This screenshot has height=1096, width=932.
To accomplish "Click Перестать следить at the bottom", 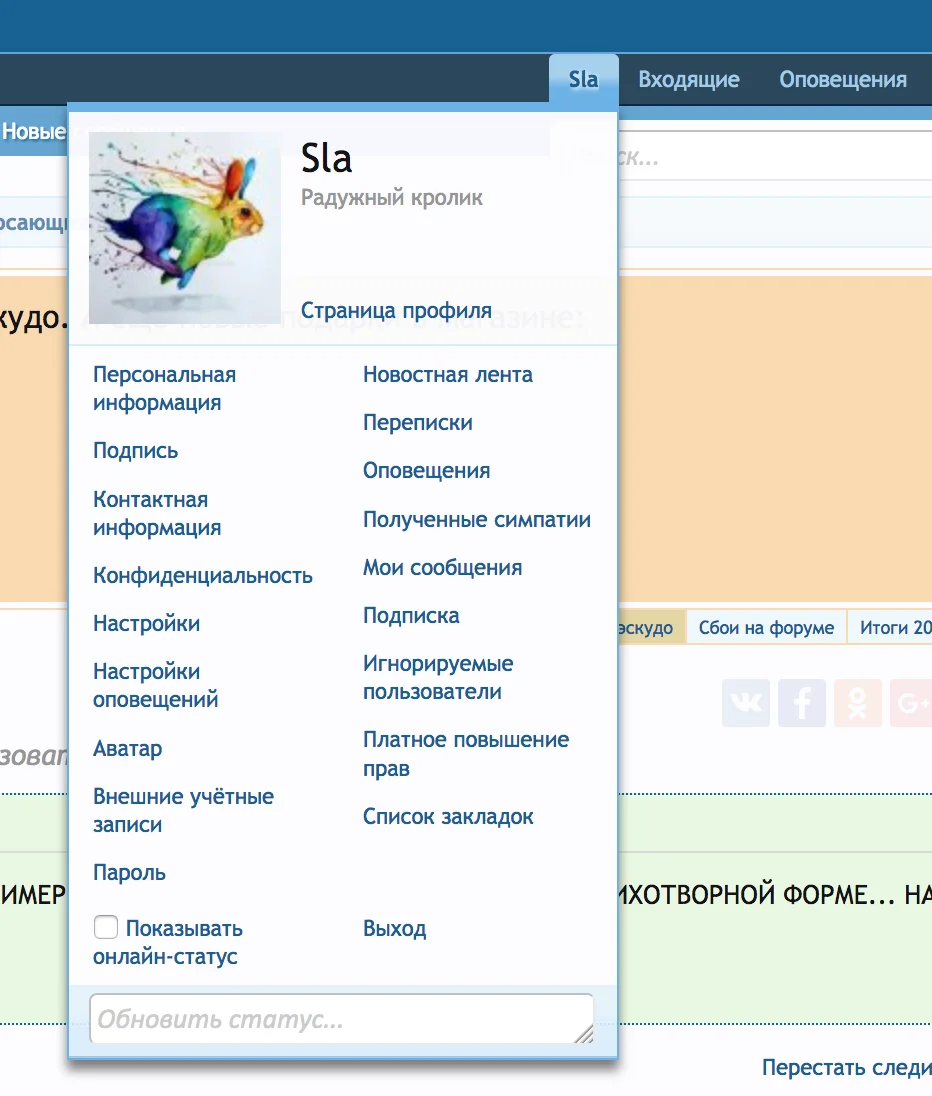I will [845, 1067].
